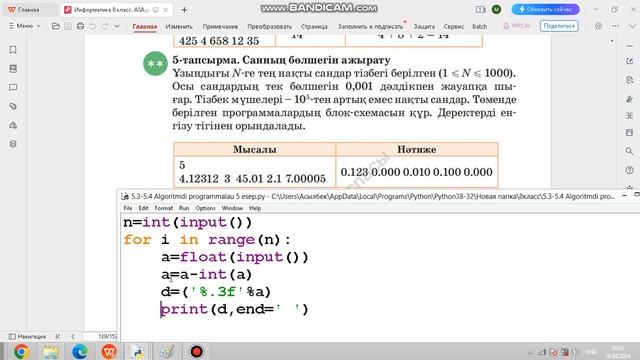This screenshot has height=360, width=640.
Task: Open Microsoft Edge from the taskbar
Action: coord(80,351)
